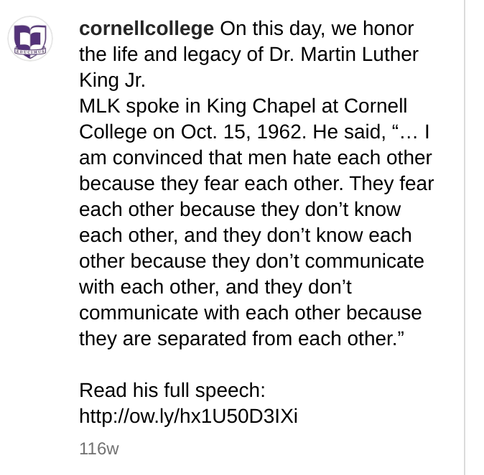Click 'they are separated from each other' line
The image size is (484, 475).
241,339
